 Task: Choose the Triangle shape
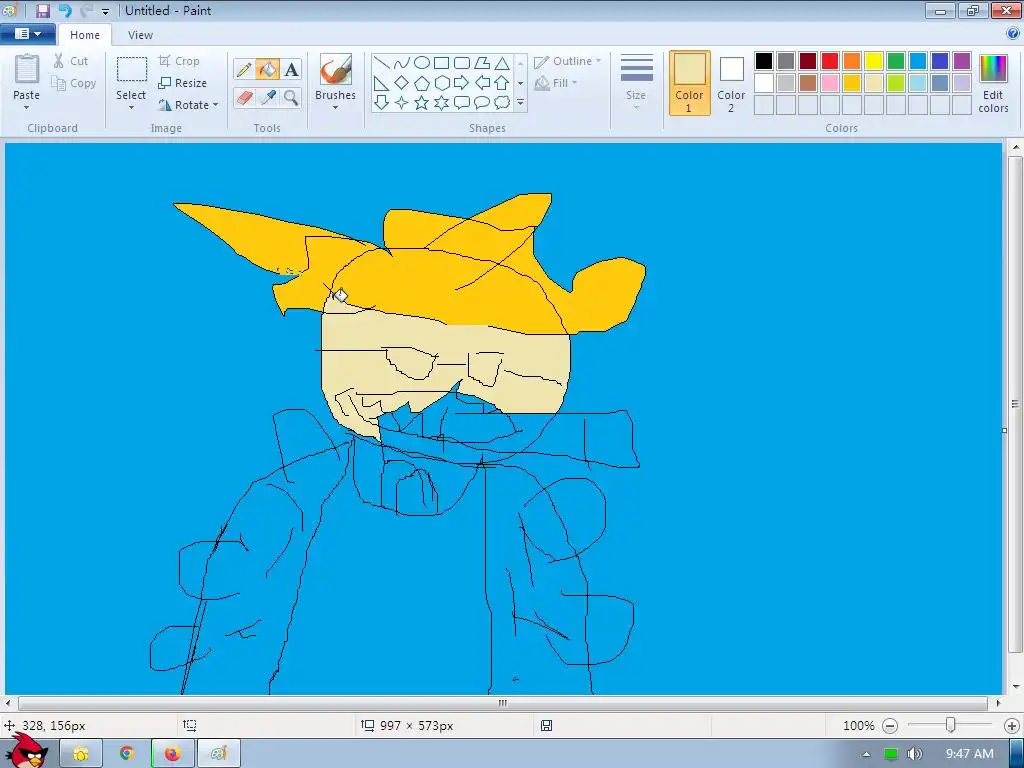coord(502,63)
